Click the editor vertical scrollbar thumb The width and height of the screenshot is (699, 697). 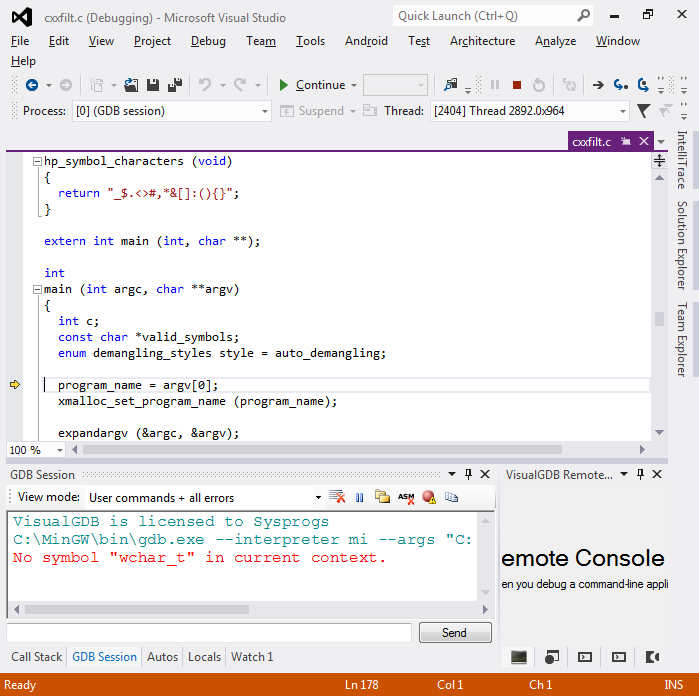(660, 319)
